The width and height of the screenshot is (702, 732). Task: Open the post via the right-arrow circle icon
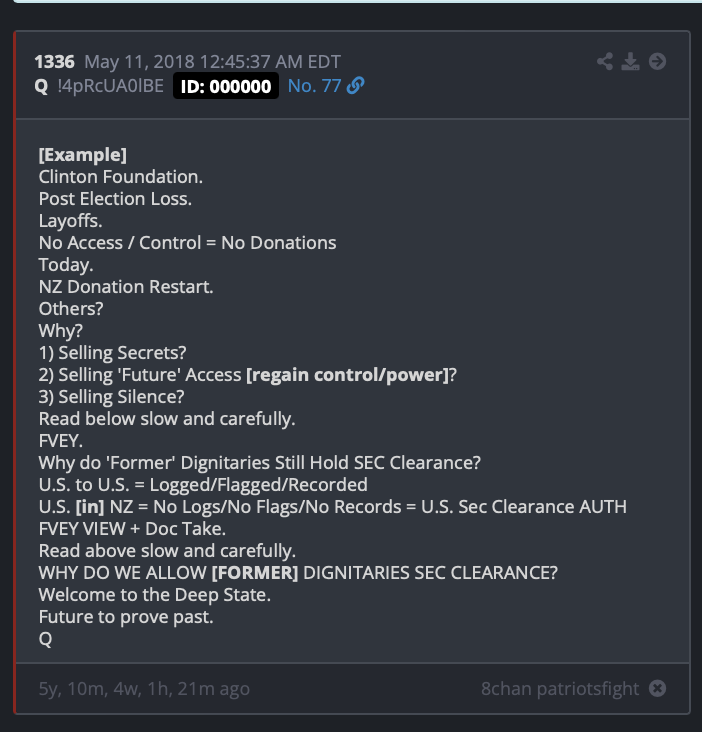click(x=657, y=62)
